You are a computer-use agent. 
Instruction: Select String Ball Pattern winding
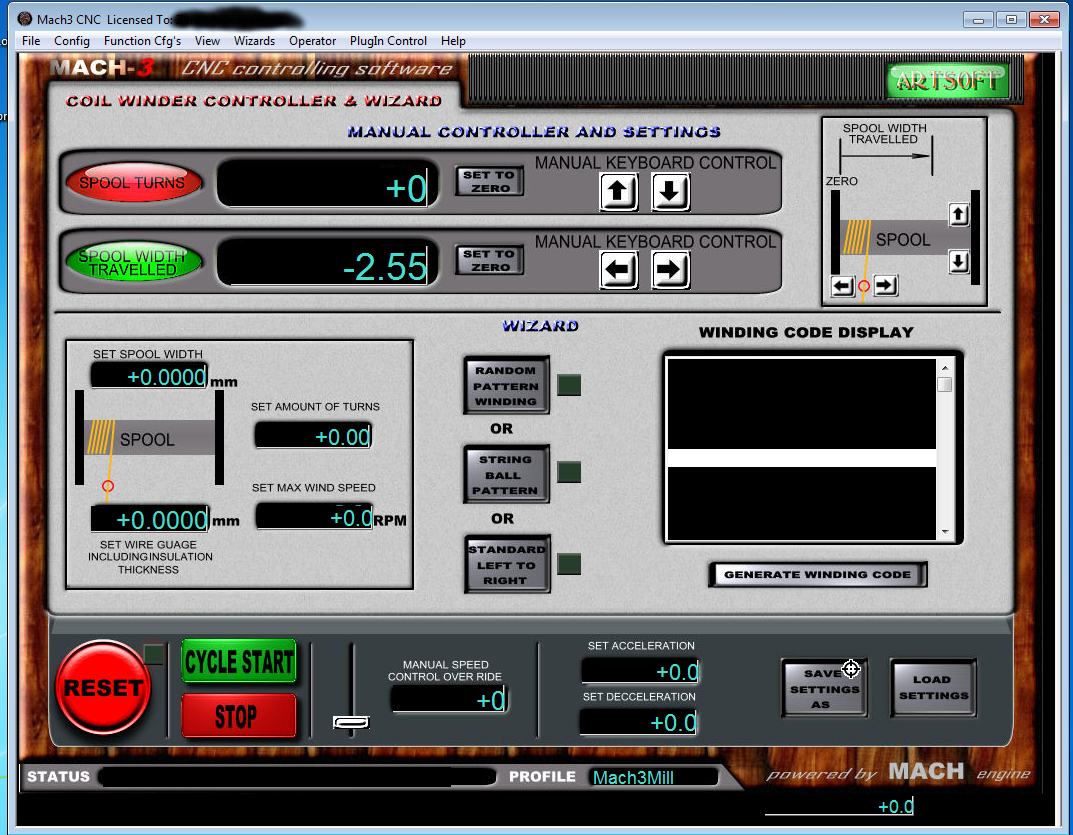pyautogui.click(x=506, y=474)
